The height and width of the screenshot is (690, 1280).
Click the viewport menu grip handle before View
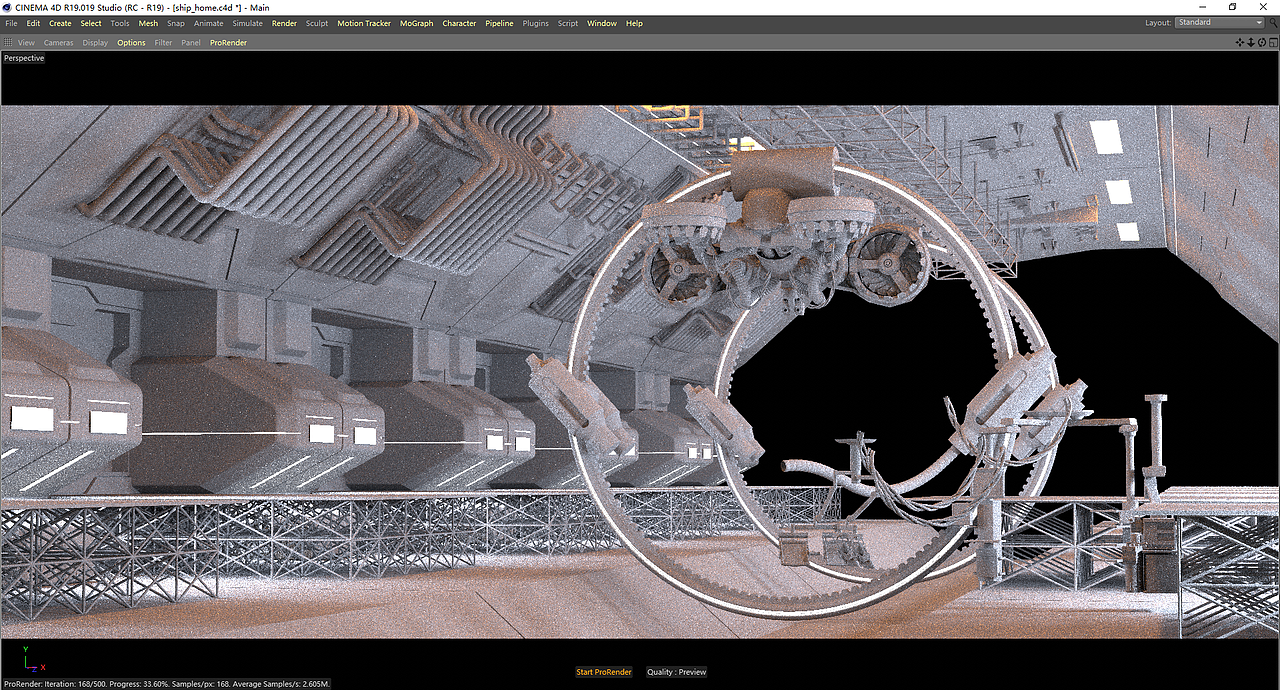click(x=8, y=43)
